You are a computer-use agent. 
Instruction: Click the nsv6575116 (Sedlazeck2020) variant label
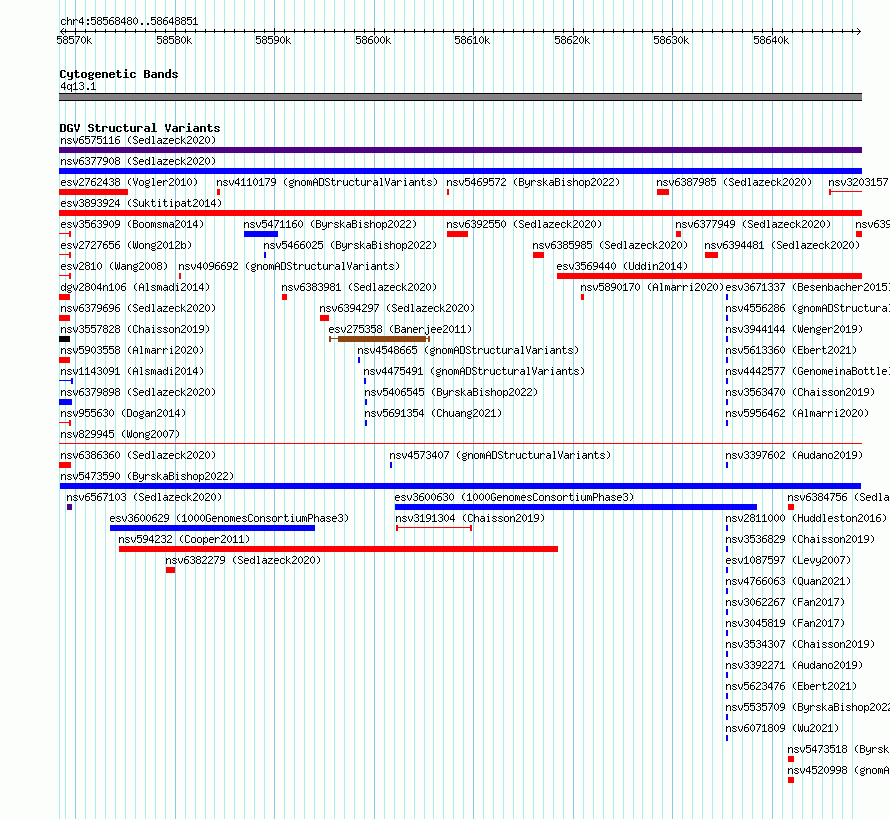click(x=138, y=140)
